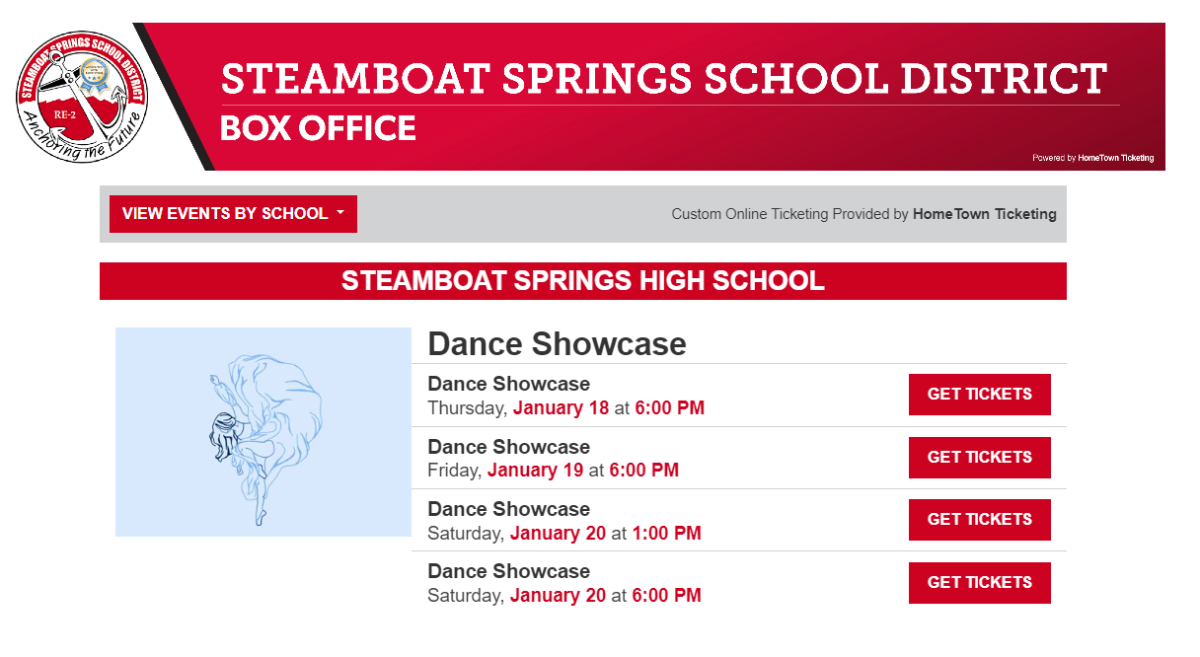The width and height of the screenshot is (1200, 657).
Task: Get tickets for Thursday January 18 showcase
Action: (x=979, y=394)
